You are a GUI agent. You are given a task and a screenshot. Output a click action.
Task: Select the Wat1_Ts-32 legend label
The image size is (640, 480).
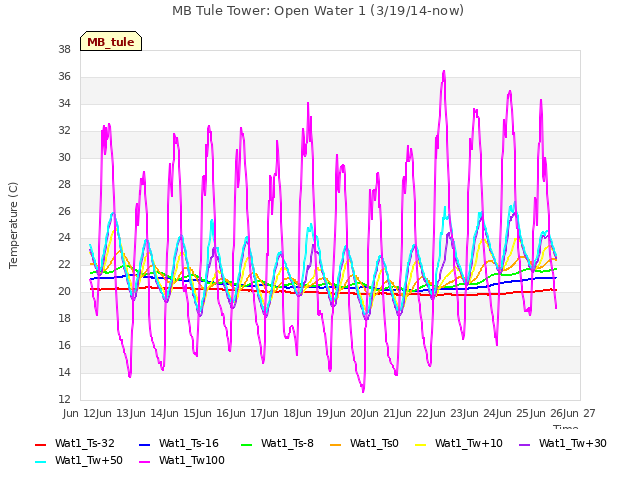coord(85,443)
